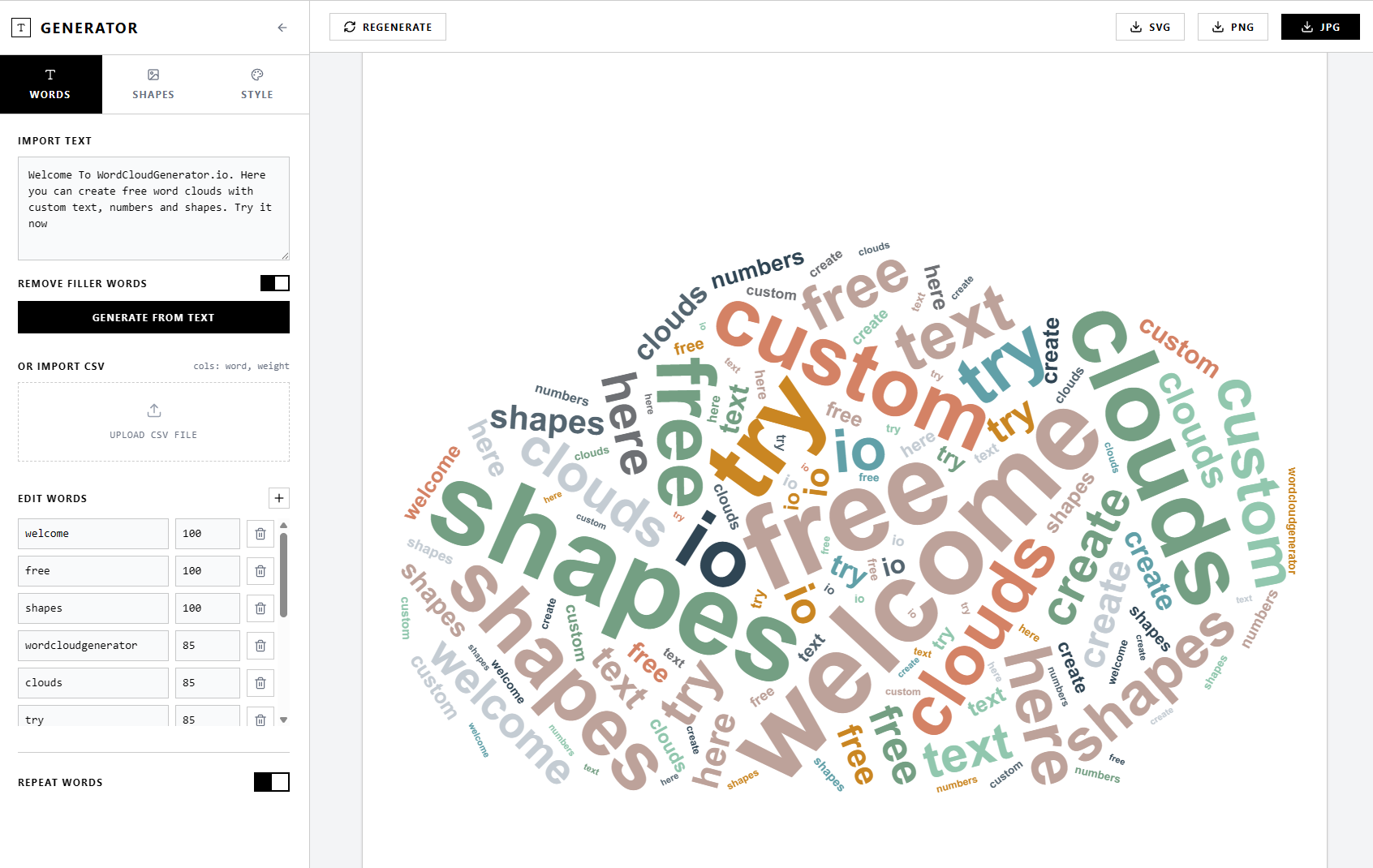This screenshot has width=1373, height=868.
Task: Edit the weight value for 'shapes'
Action: pos(207,608)
